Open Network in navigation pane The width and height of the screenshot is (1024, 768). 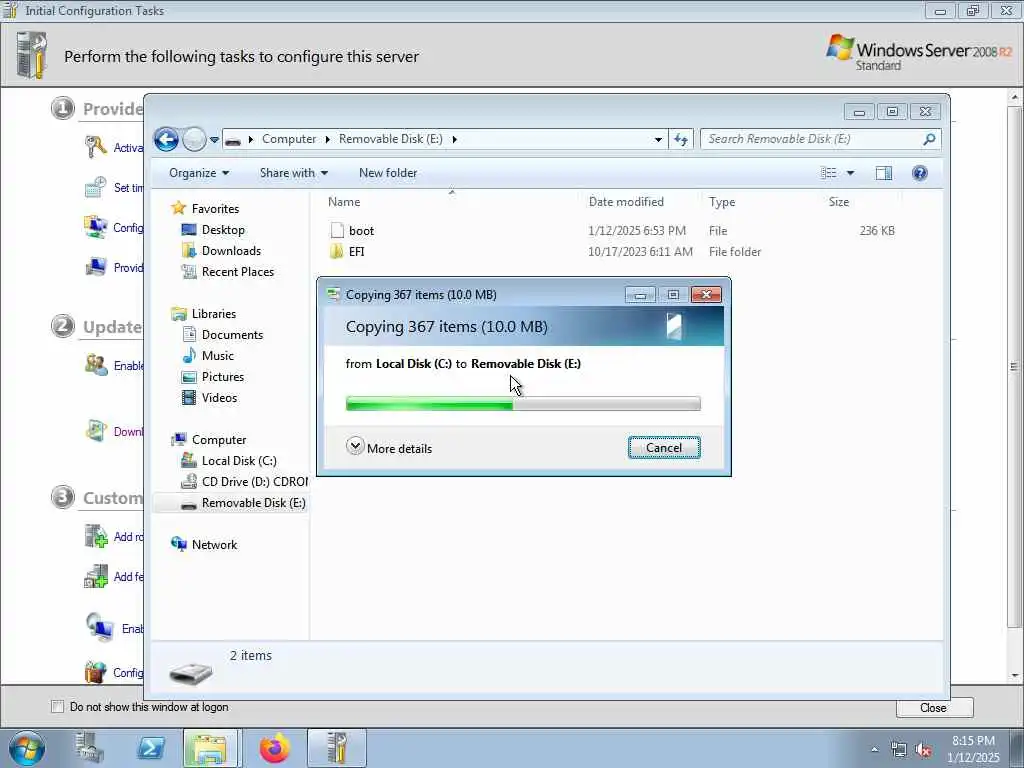214,545
